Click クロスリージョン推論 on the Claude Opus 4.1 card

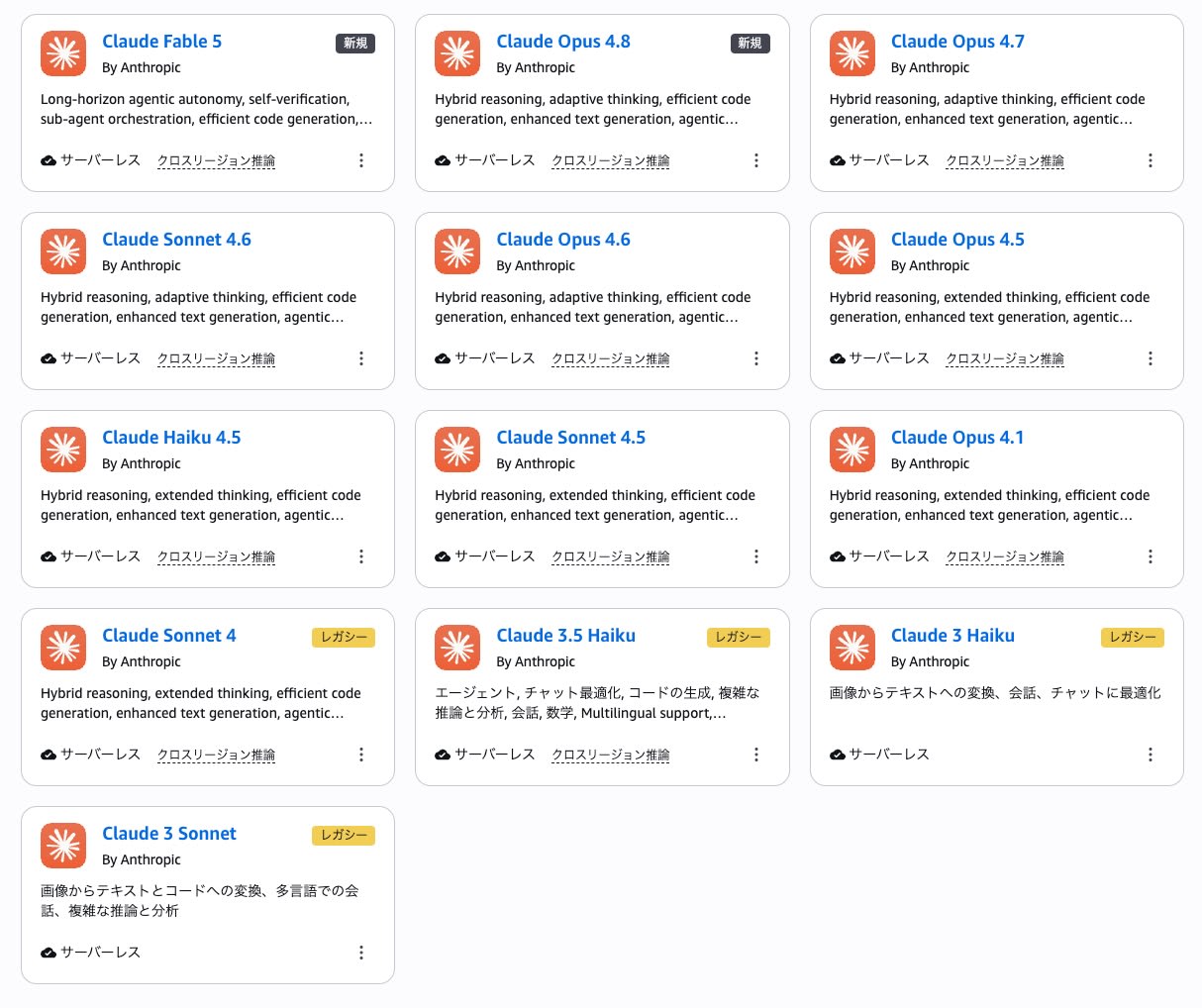coord(1005,556)
